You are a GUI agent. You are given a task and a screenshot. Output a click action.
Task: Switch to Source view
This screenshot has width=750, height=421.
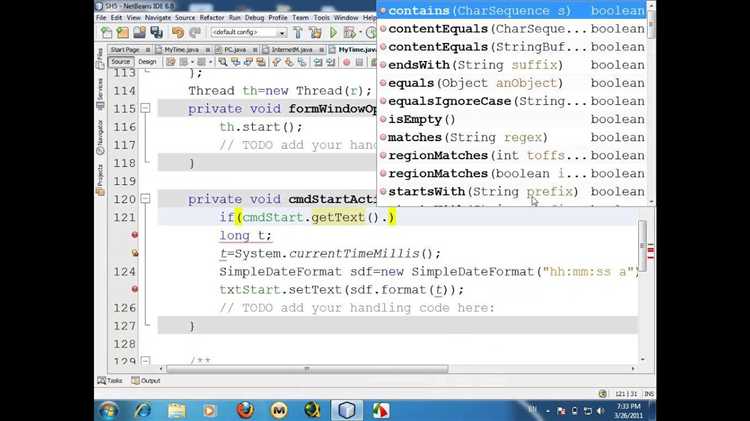[x=121, y=62]
